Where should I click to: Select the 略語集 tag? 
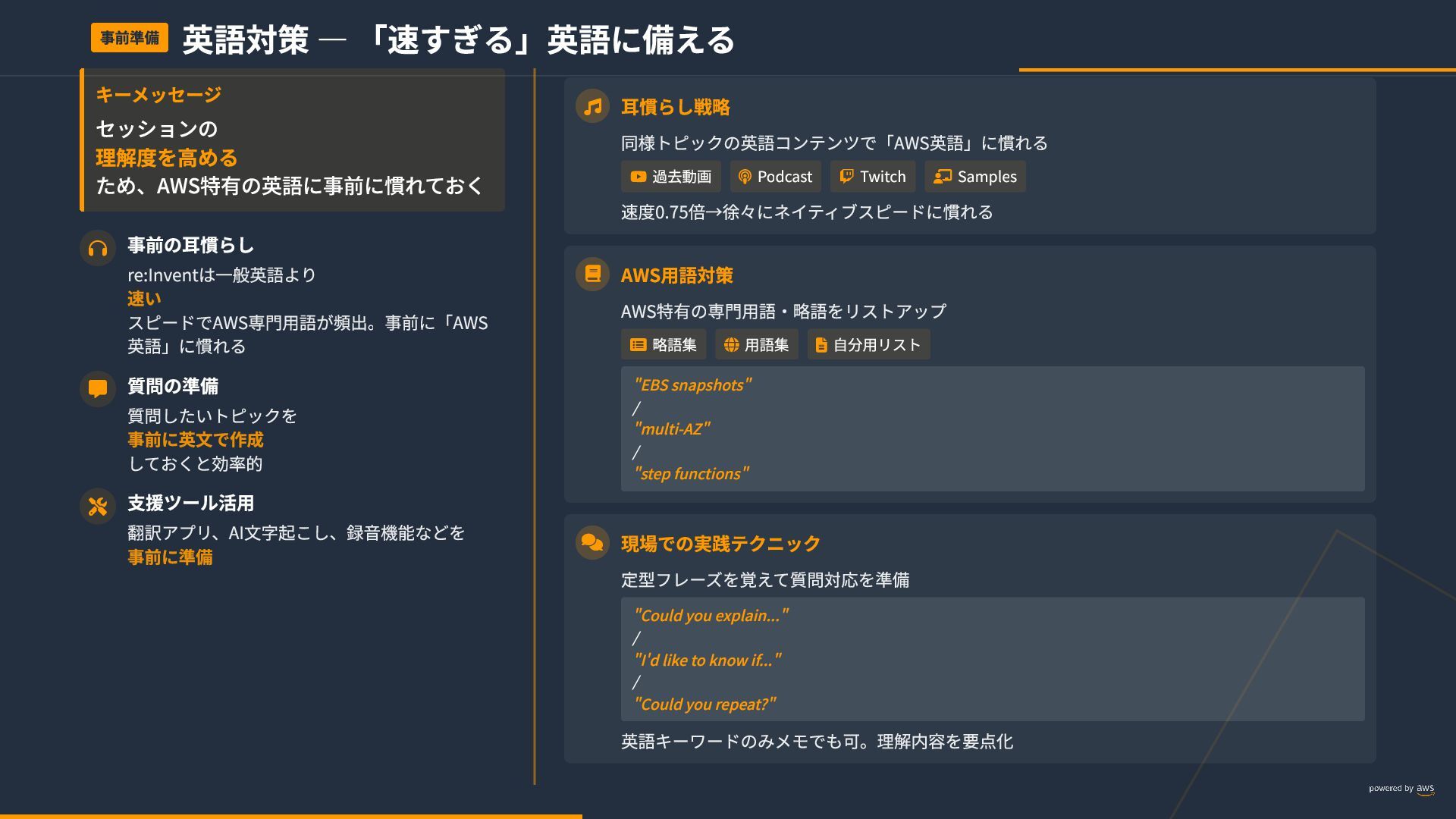pos(663,345)
